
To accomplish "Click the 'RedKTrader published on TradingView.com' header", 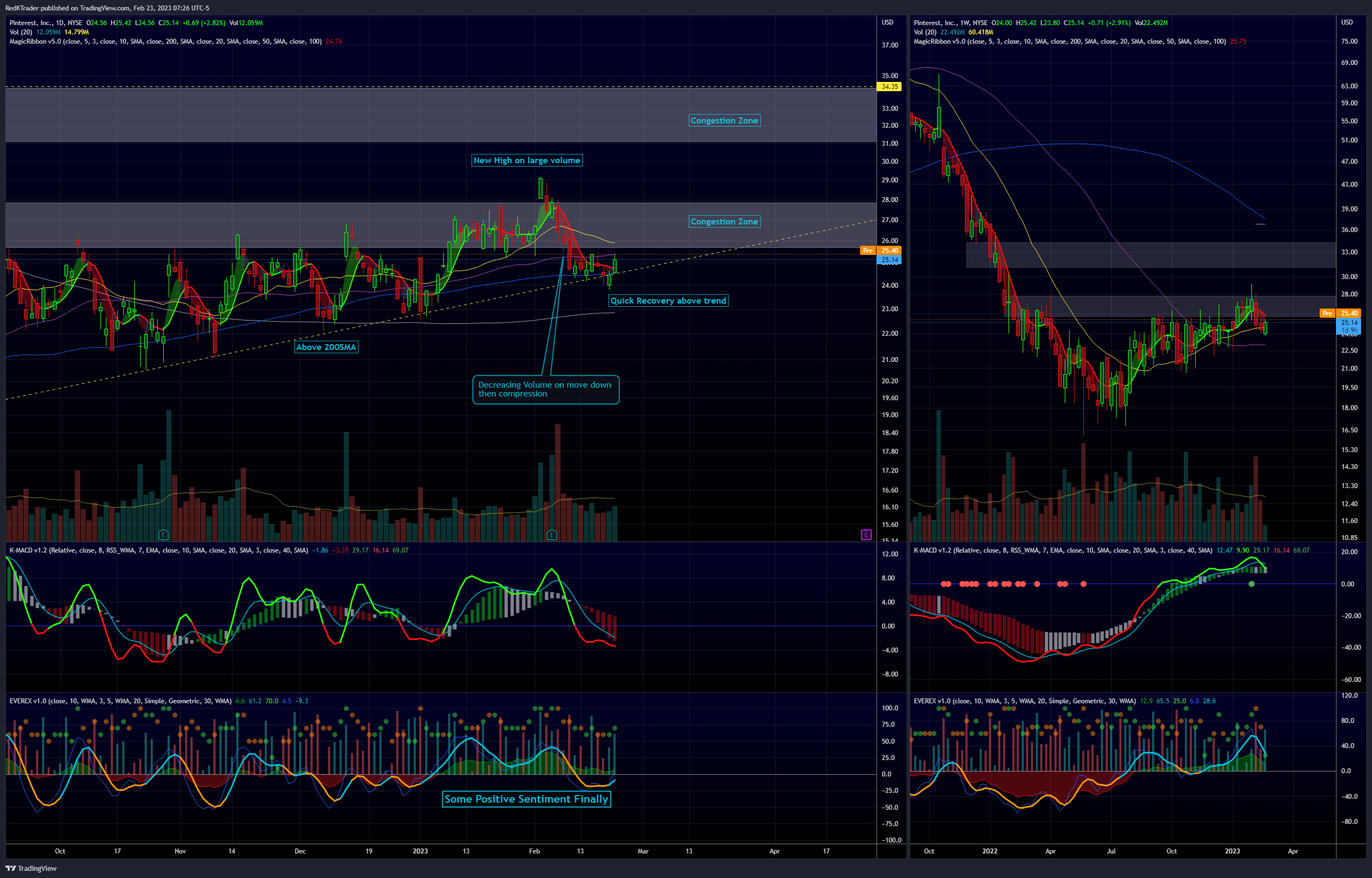I will coord(107,8).
